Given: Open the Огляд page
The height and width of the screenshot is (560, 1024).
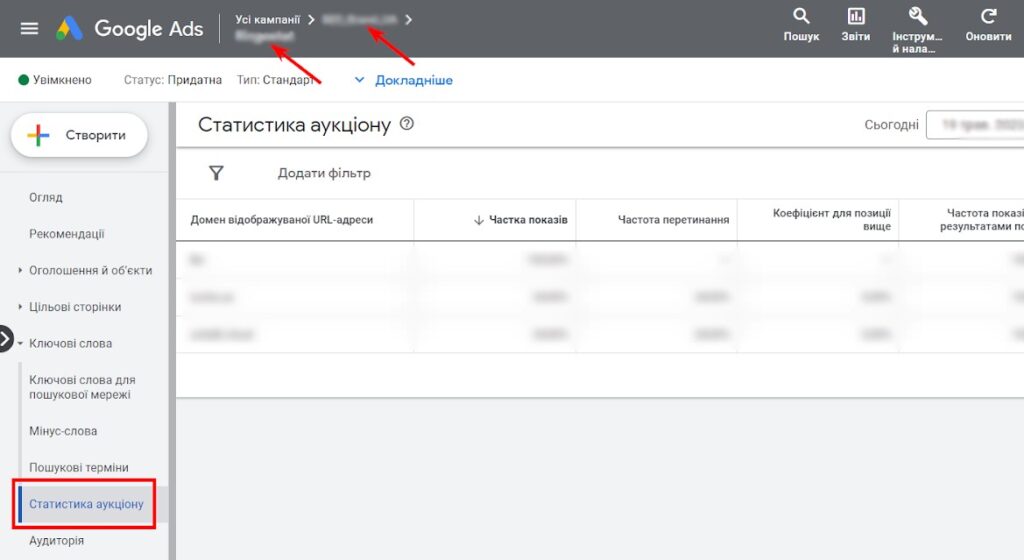Looking at the screenshot, I should 46,197.
